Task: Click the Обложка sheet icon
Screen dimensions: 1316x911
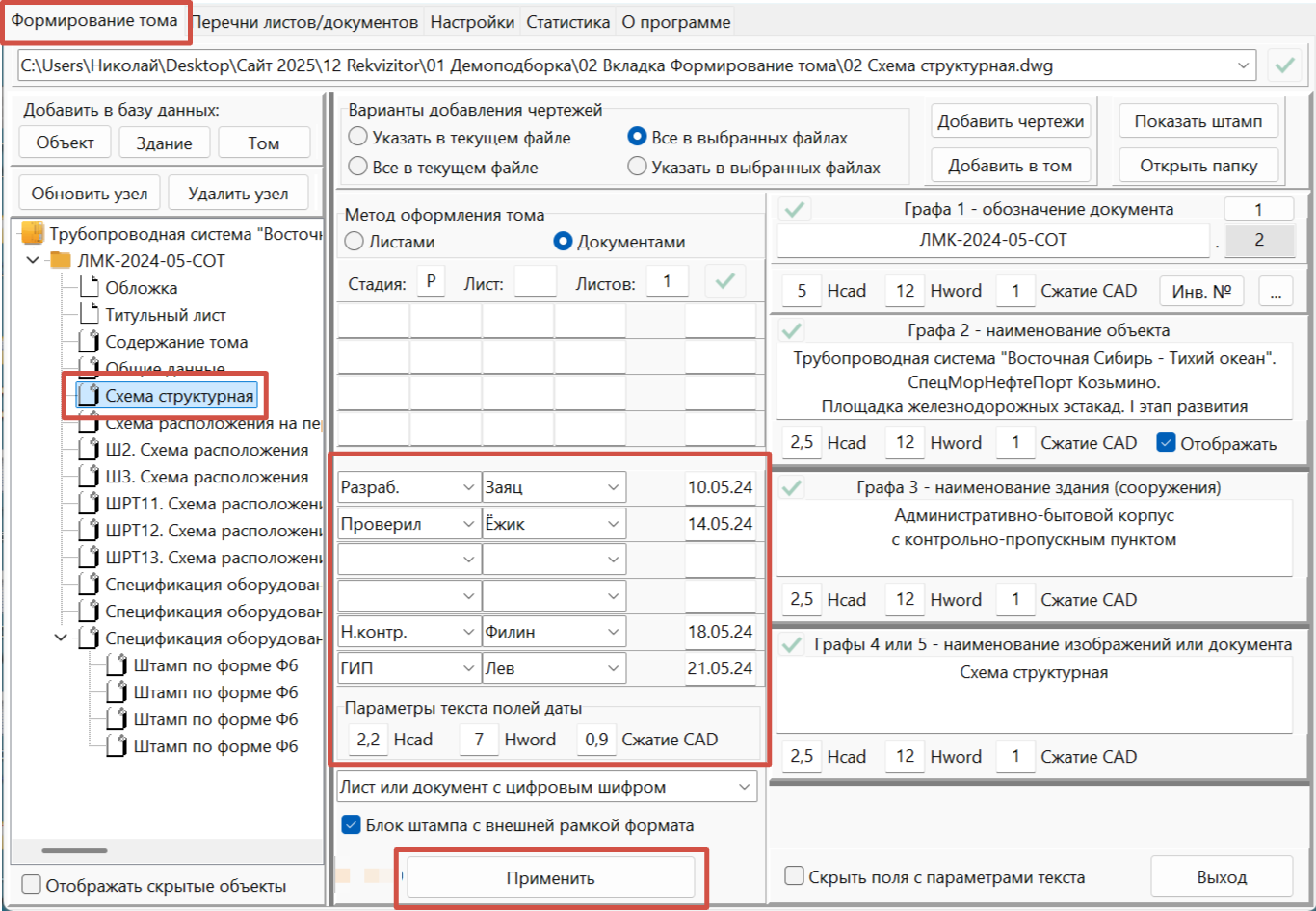Action: click(x=90, y=287)
